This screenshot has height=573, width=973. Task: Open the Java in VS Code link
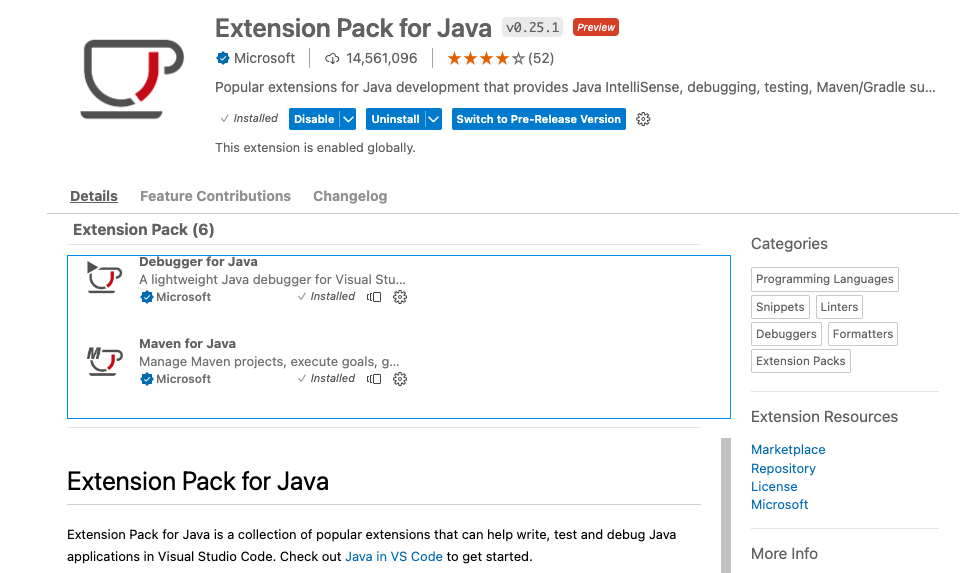coord(394,556)
